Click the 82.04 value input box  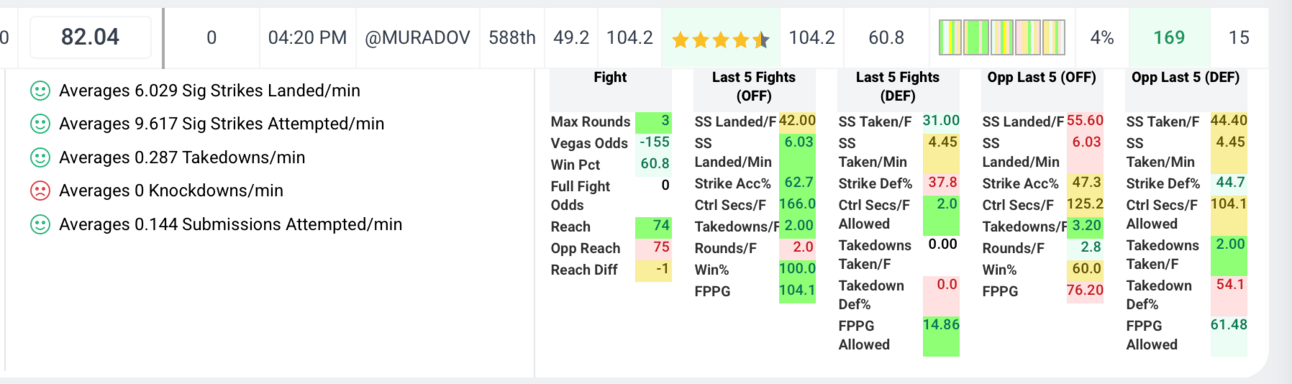90,38
